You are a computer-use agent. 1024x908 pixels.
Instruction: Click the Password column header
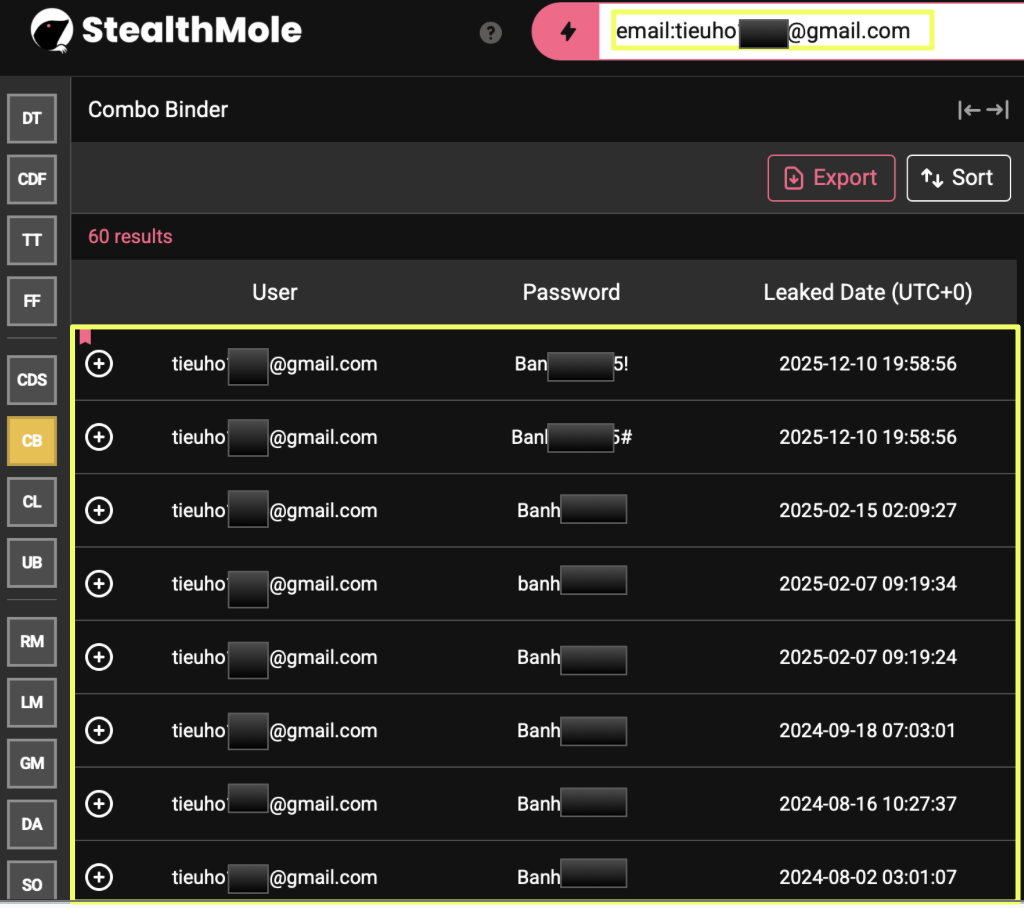(571, 292)
